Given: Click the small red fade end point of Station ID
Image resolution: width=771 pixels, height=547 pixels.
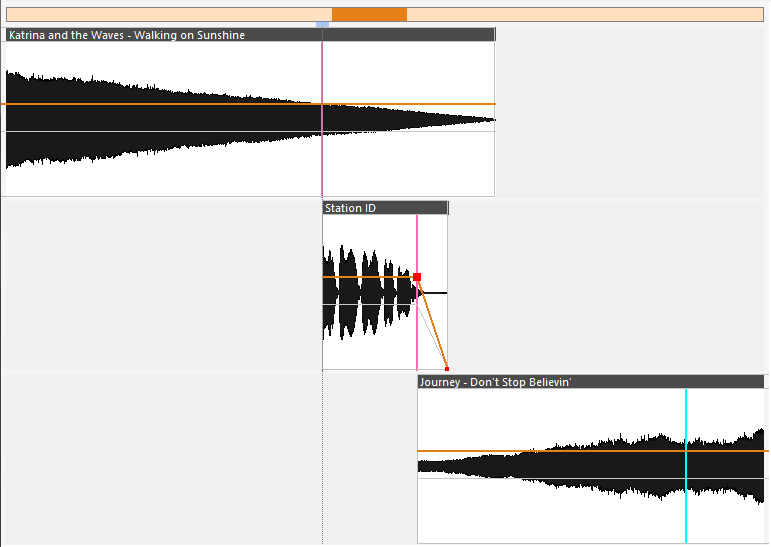Looking at the screenshot, I should click(447, 369).
